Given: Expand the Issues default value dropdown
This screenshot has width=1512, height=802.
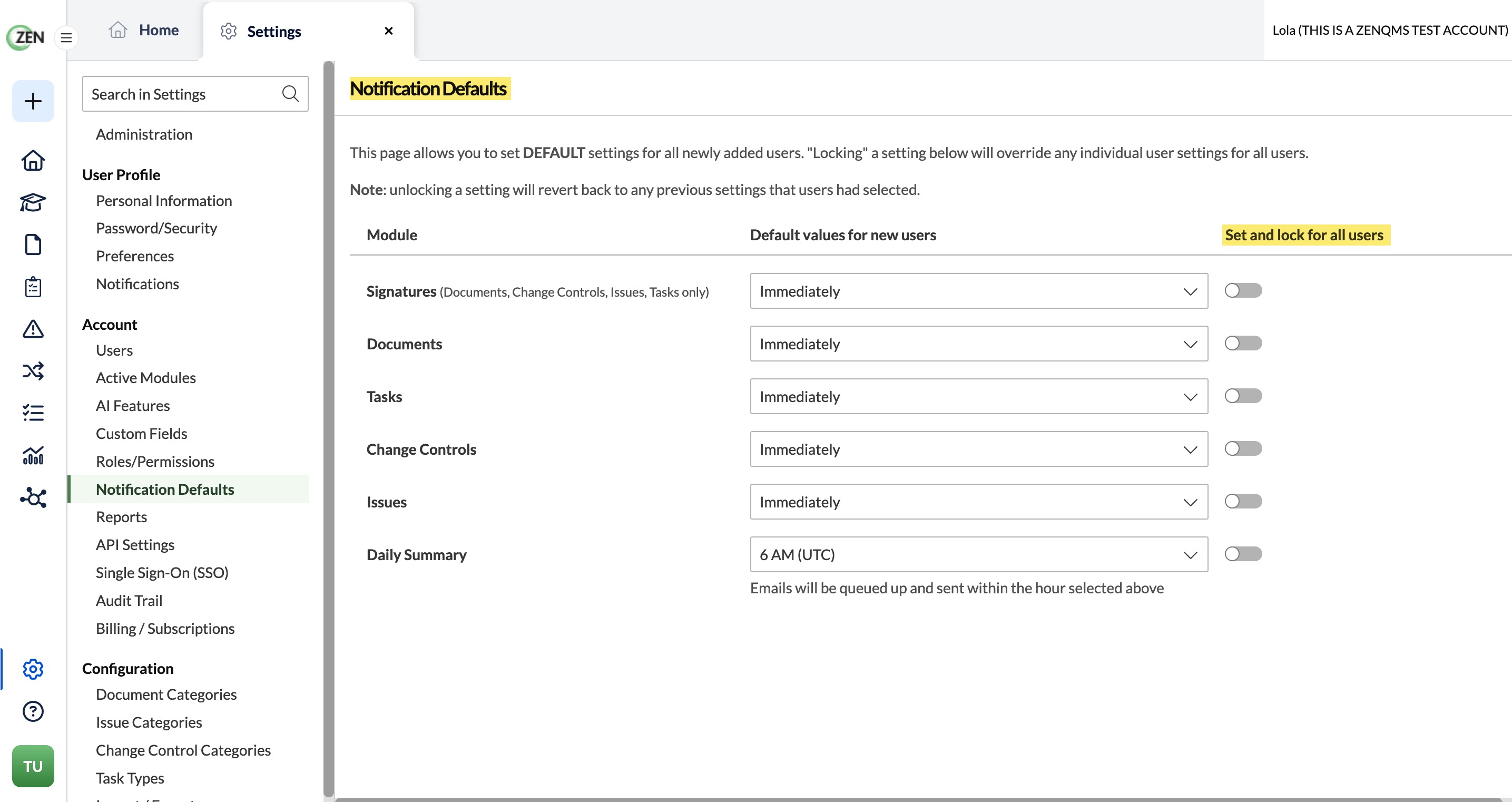Looking at the screenshot, I should pos(978,502).
